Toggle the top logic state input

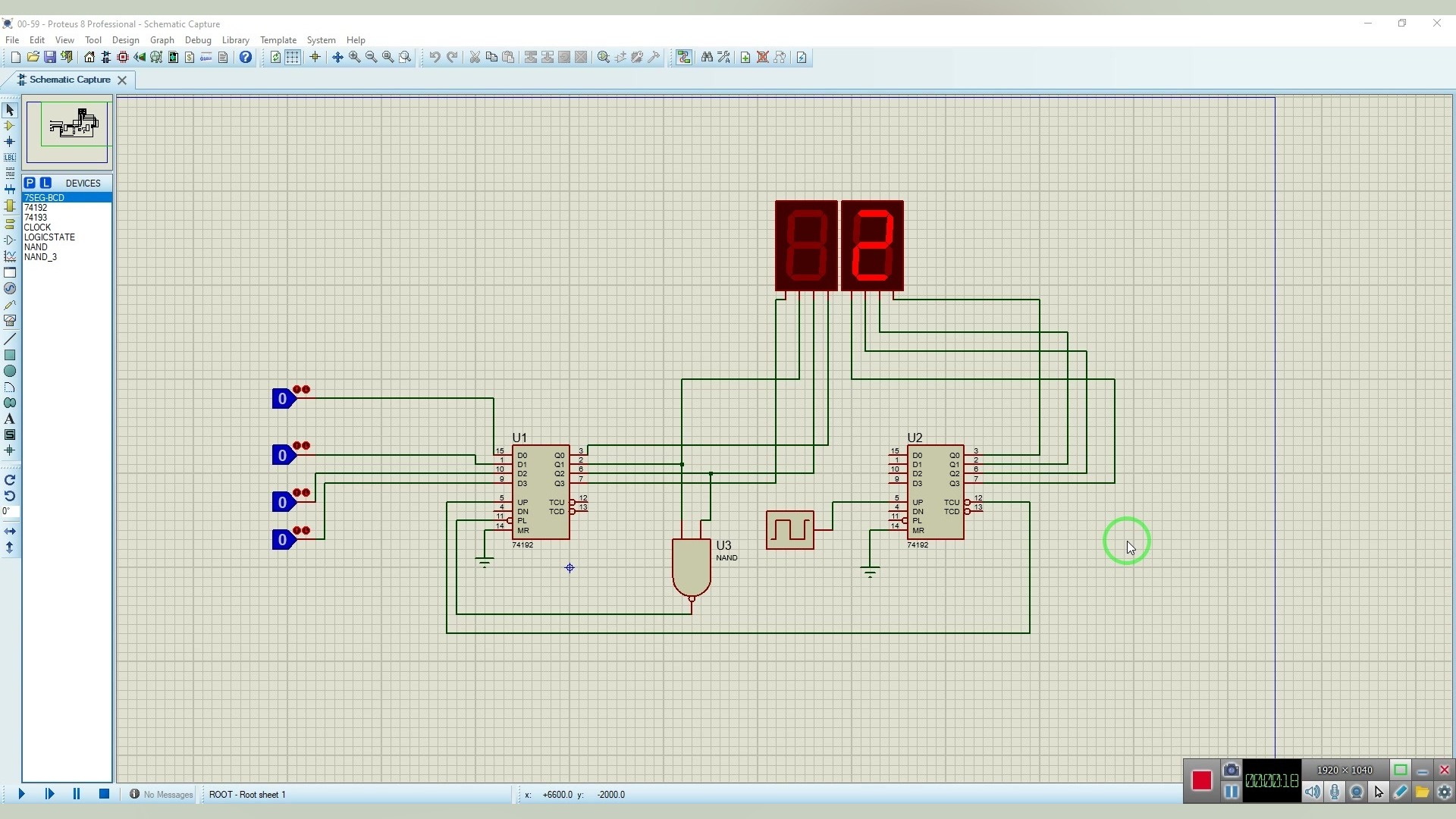click(283, 399)
